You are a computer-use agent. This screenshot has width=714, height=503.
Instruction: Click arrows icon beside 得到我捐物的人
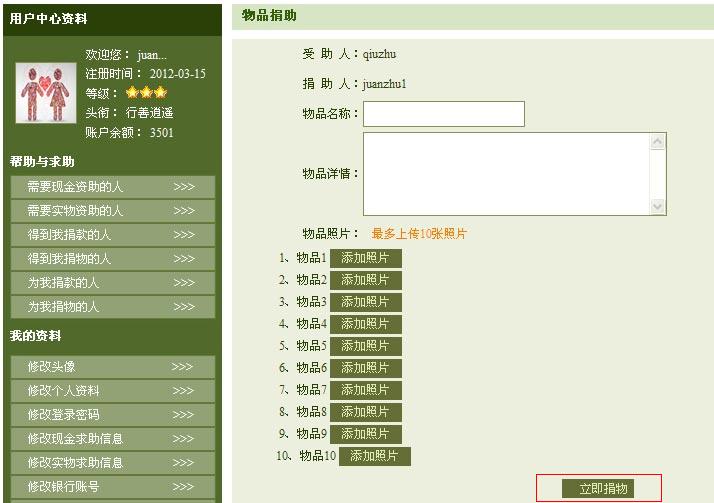click(x=184, y=259)
